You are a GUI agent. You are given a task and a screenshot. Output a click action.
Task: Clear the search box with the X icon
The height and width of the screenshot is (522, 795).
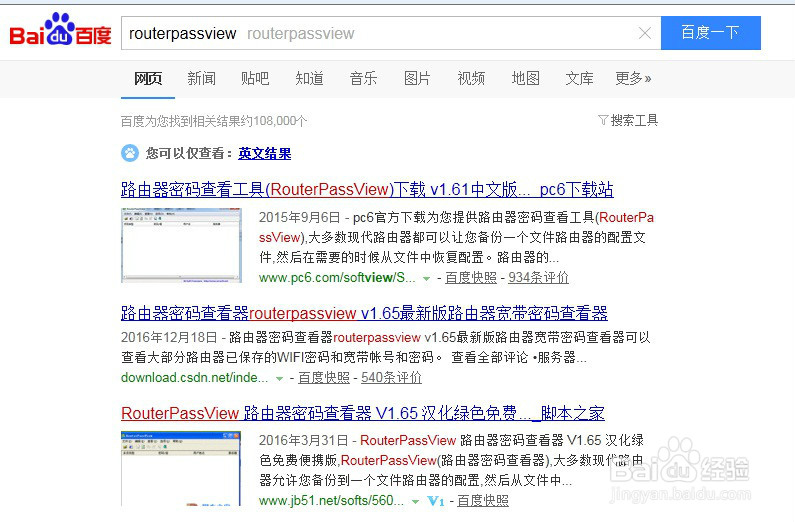tap(645, 33)
